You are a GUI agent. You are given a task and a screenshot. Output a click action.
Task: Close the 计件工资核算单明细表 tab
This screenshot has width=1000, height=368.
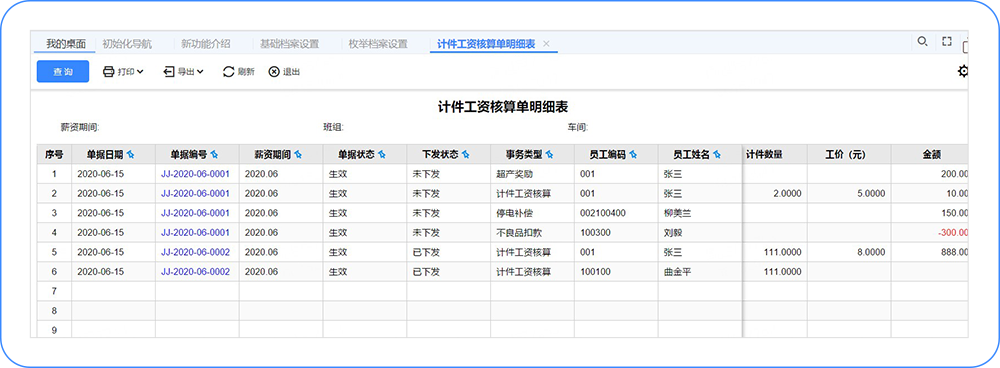(546, 44)
